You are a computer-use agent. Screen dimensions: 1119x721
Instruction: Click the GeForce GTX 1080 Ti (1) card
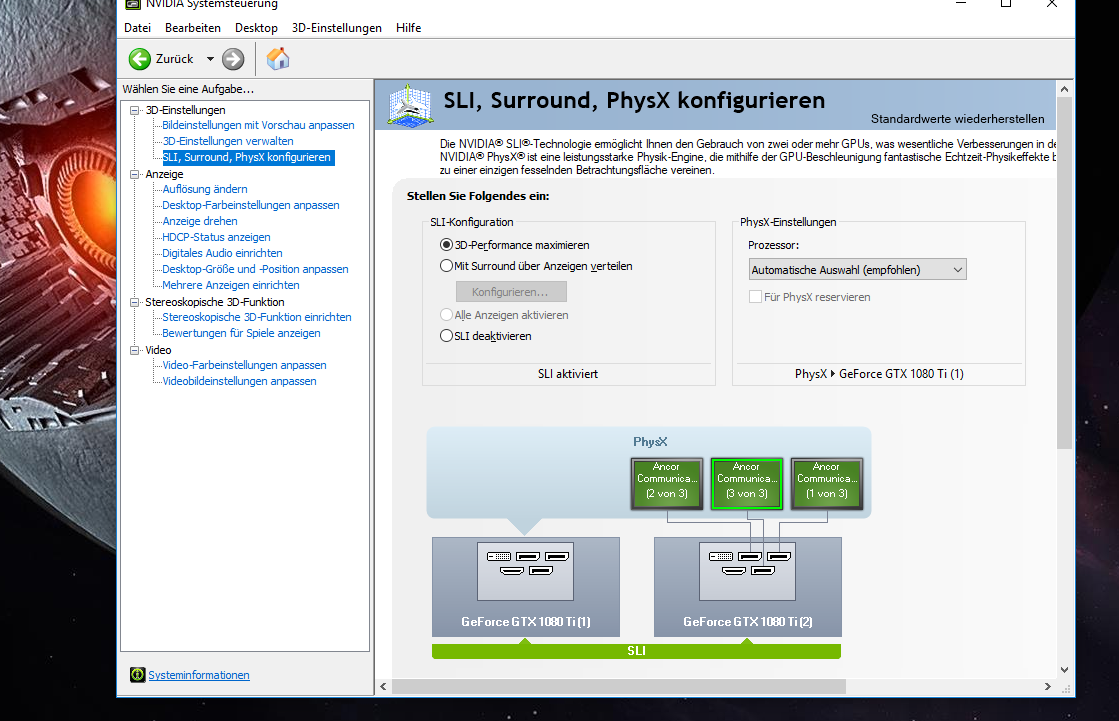click(x=525, y=587)
